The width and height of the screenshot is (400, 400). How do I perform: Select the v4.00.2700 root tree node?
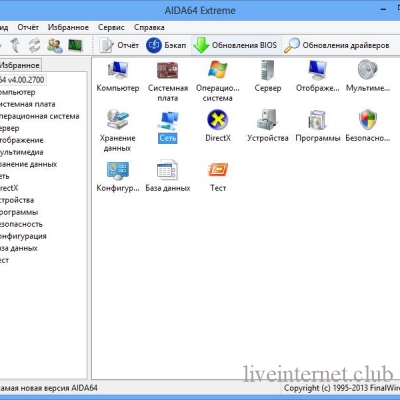22,80
